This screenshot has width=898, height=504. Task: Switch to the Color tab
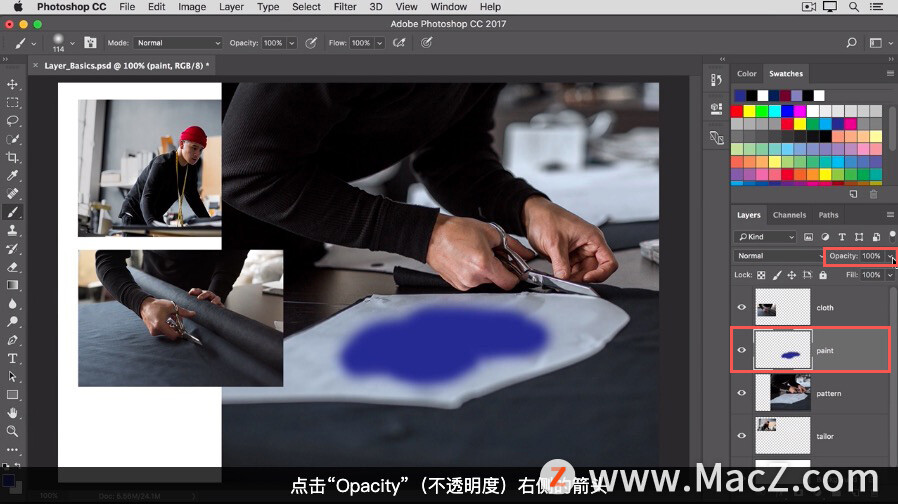(x=746, y=73)
